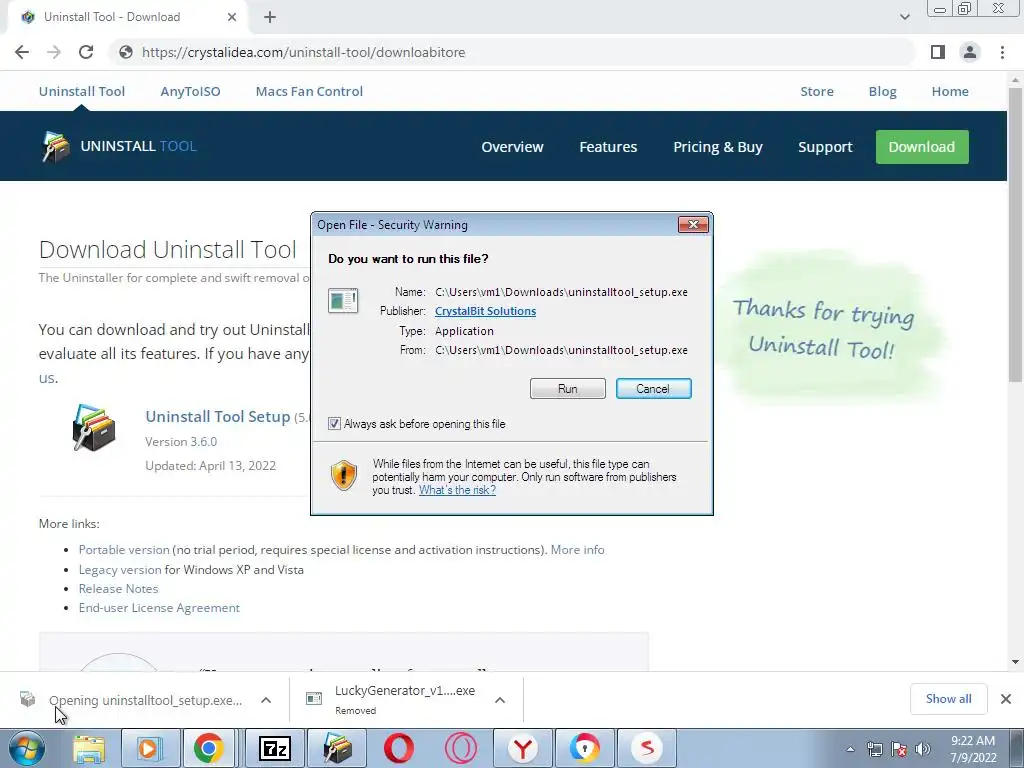Click the taskbar clock showing 9:22 AM

coord(973,749)
